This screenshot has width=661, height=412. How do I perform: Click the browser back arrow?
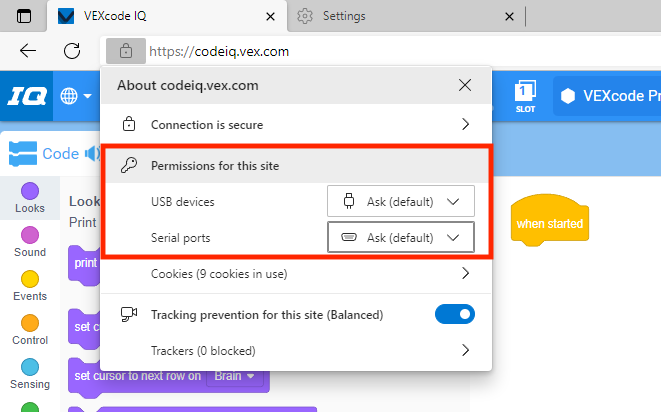28,51
